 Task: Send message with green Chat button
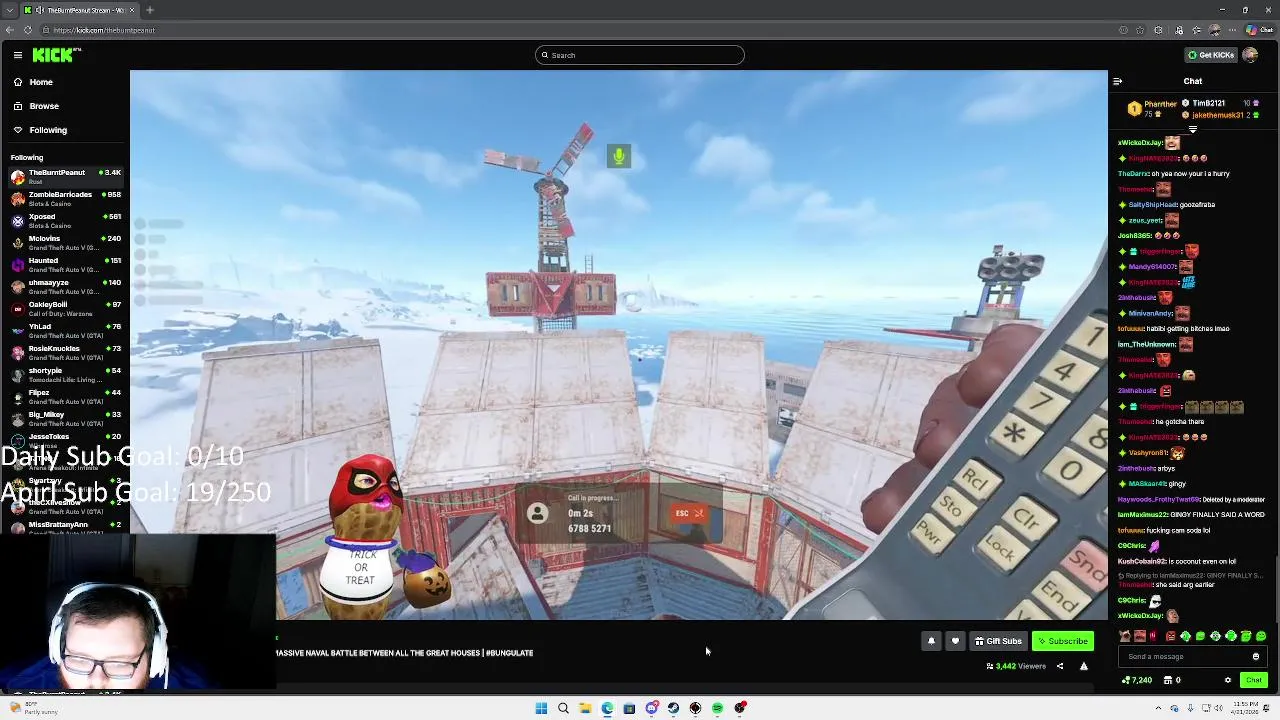[1253, 680]
